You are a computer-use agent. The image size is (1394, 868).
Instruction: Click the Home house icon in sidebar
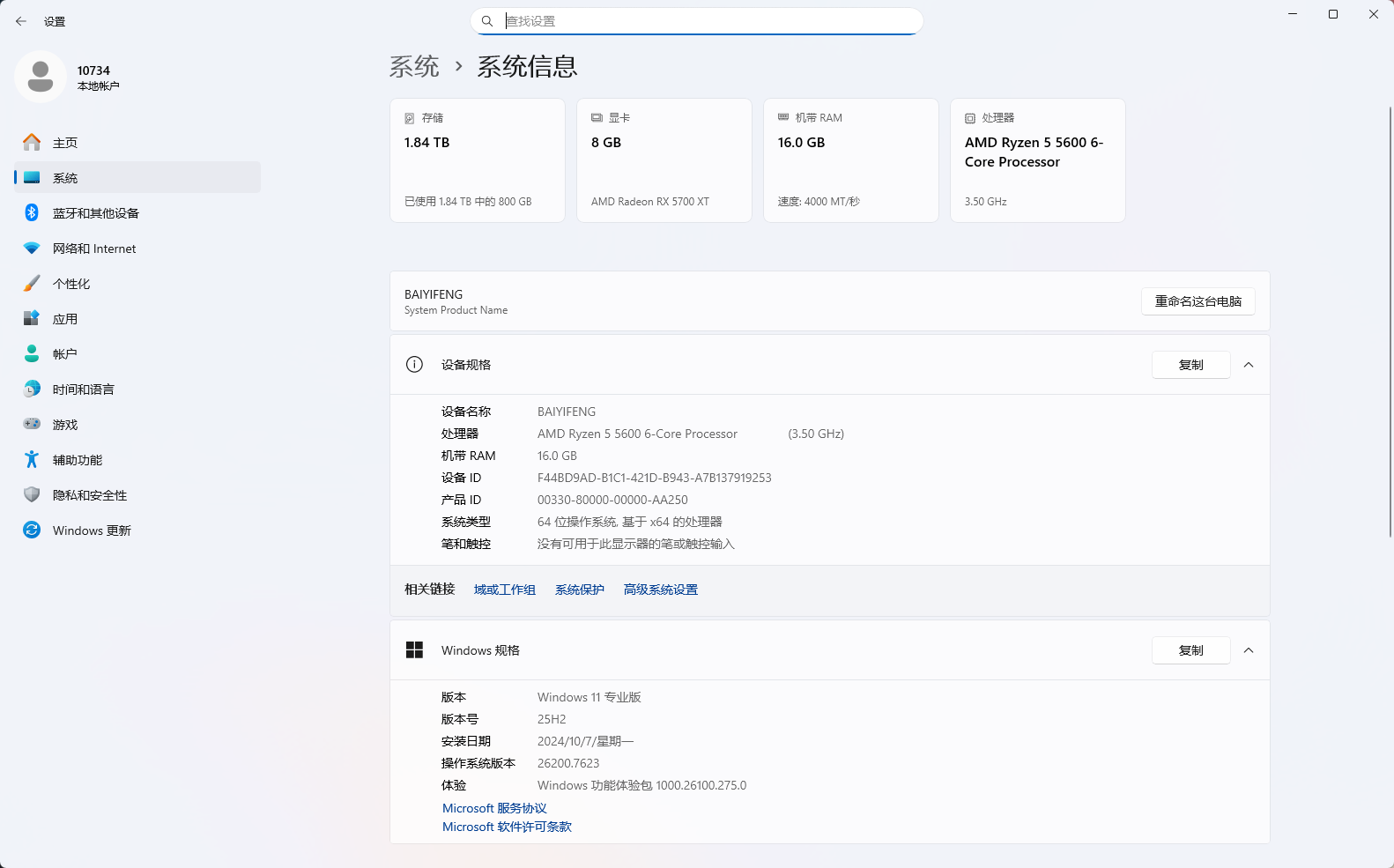pyautogui.click(x=32, y=143)
